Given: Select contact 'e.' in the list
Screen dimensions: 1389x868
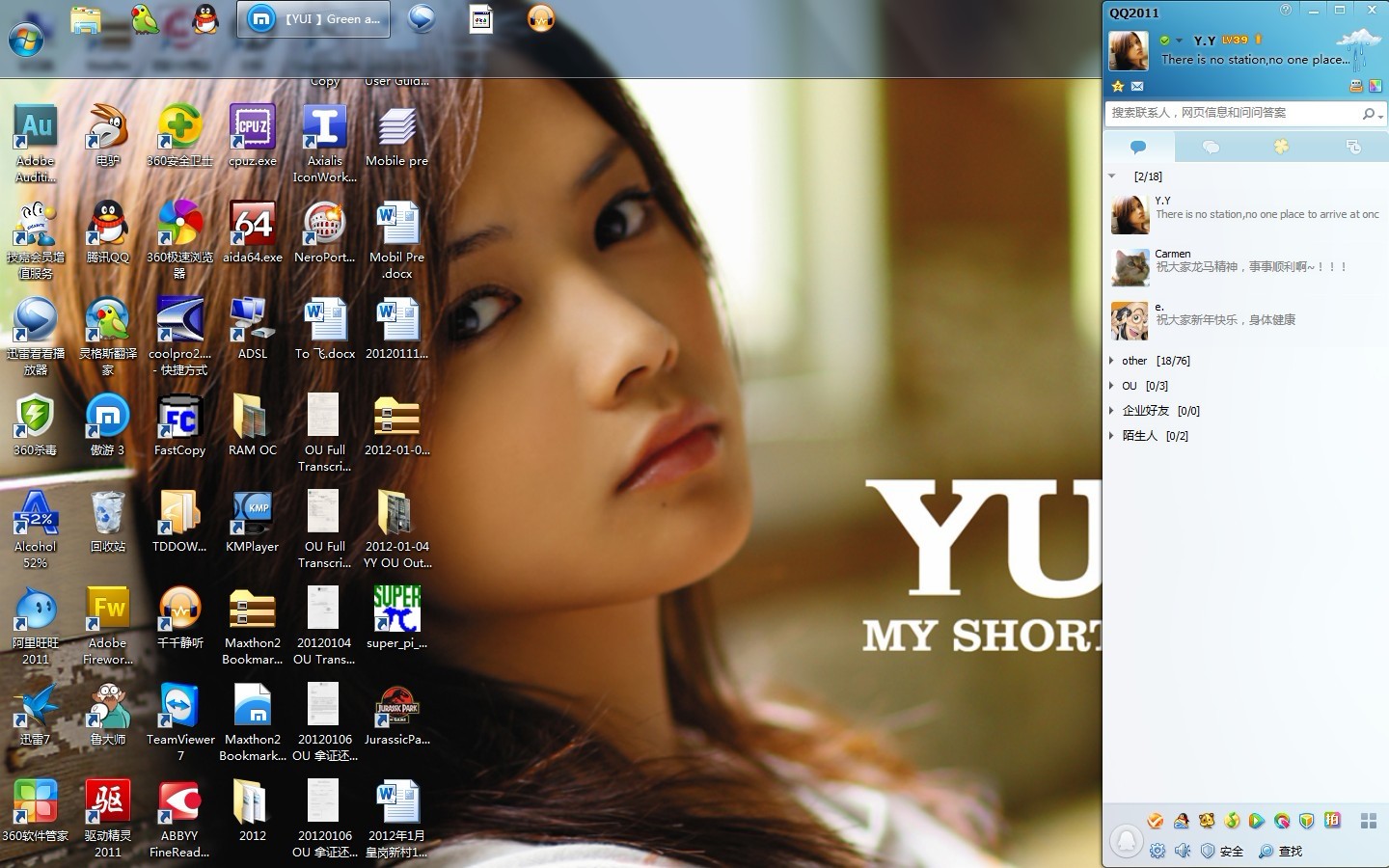Looking at the screenshot, I should 1245,320.
